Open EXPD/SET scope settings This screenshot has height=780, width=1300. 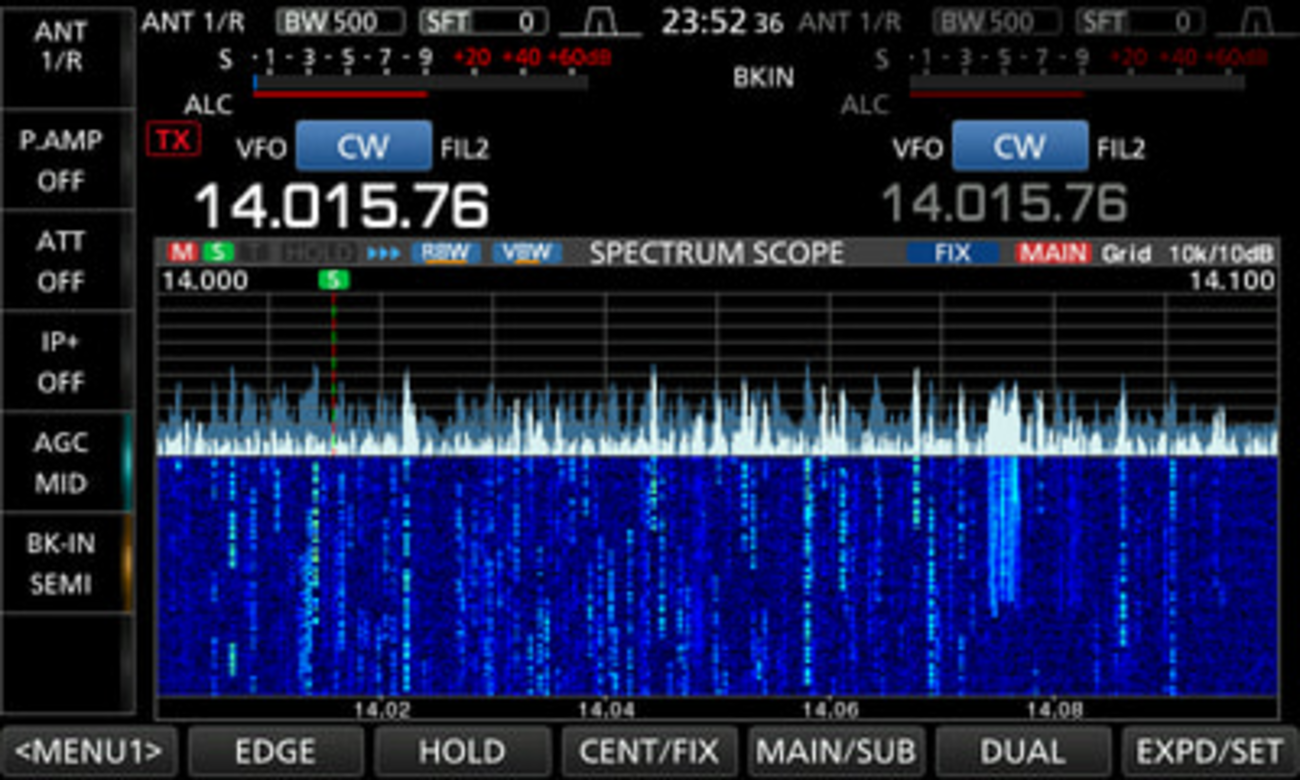tap(1210, 752)
